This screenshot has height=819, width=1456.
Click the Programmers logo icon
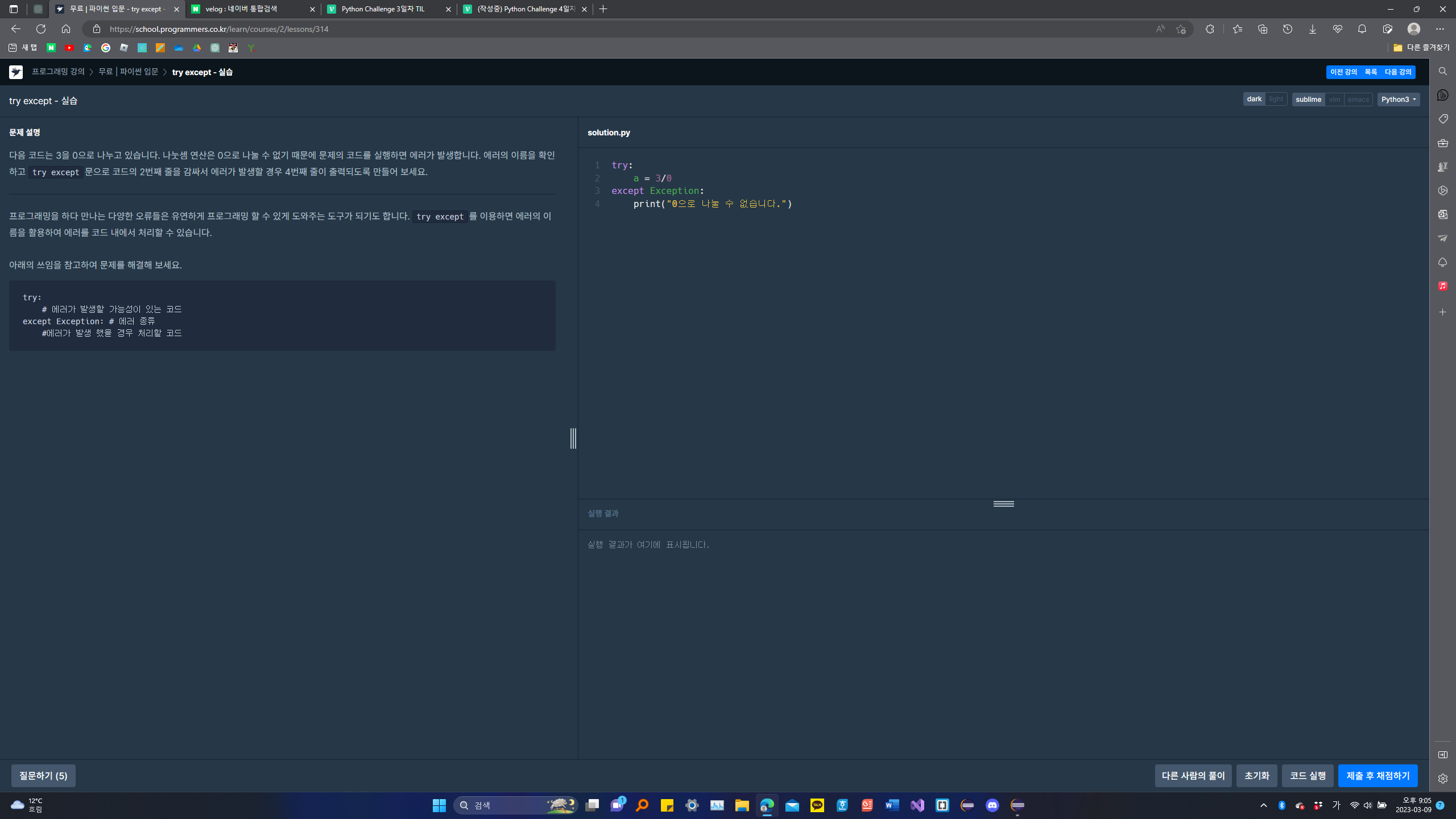[x=16, y=72]
